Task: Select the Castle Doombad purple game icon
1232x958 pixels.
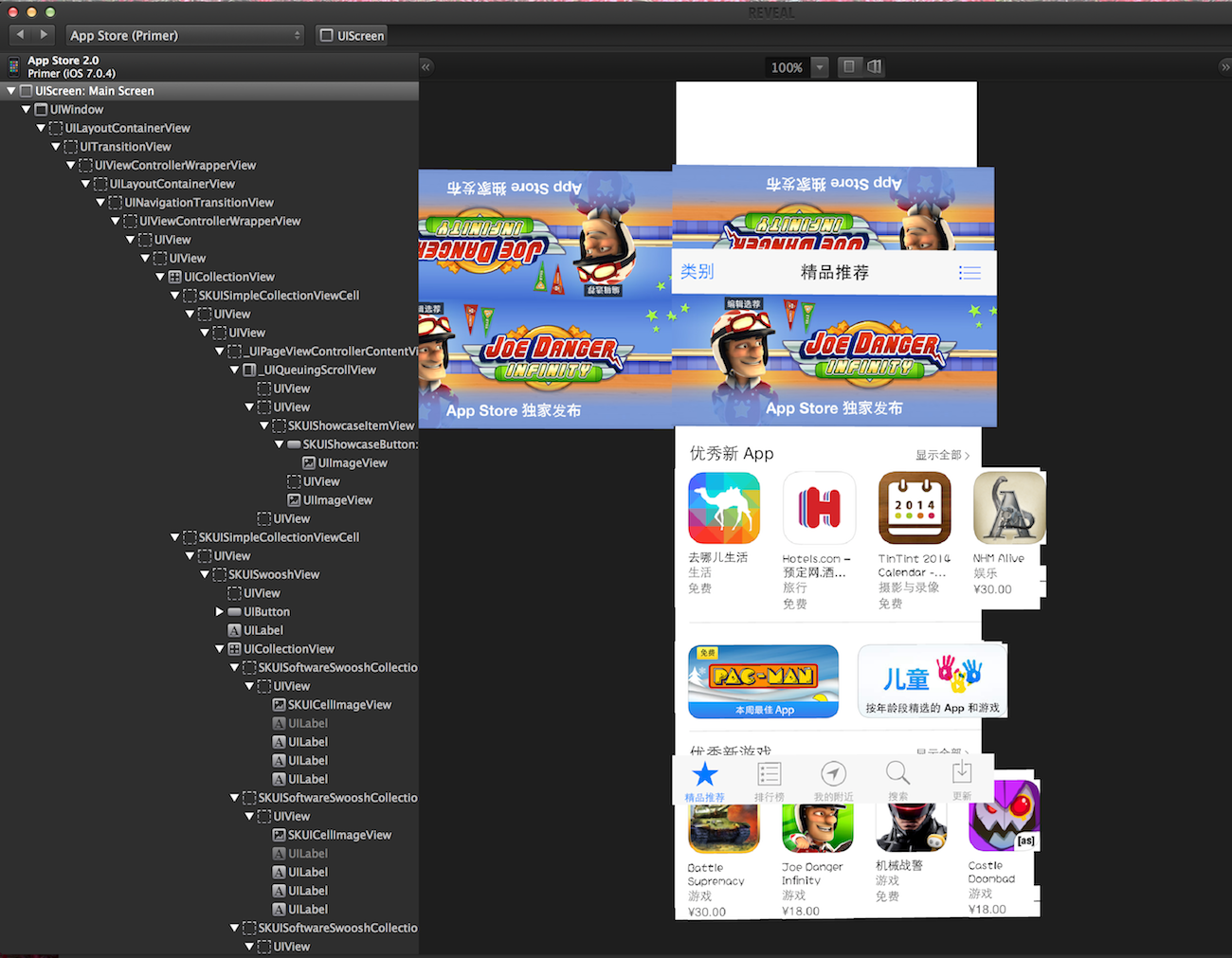Action: pos(1004,815)
